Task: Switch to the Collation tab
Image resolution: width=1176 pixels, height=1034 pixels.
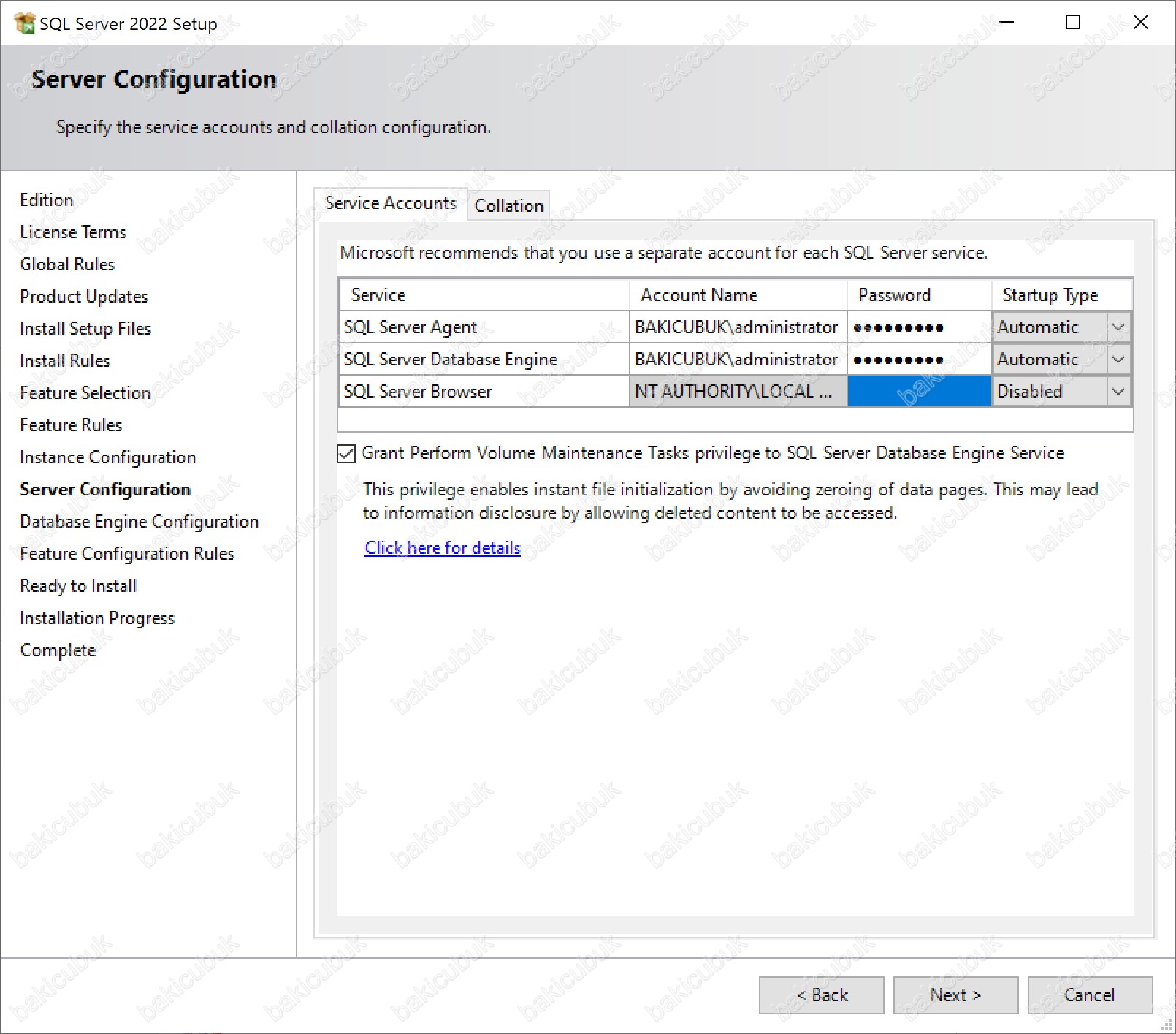Action: tap(509, 205)
